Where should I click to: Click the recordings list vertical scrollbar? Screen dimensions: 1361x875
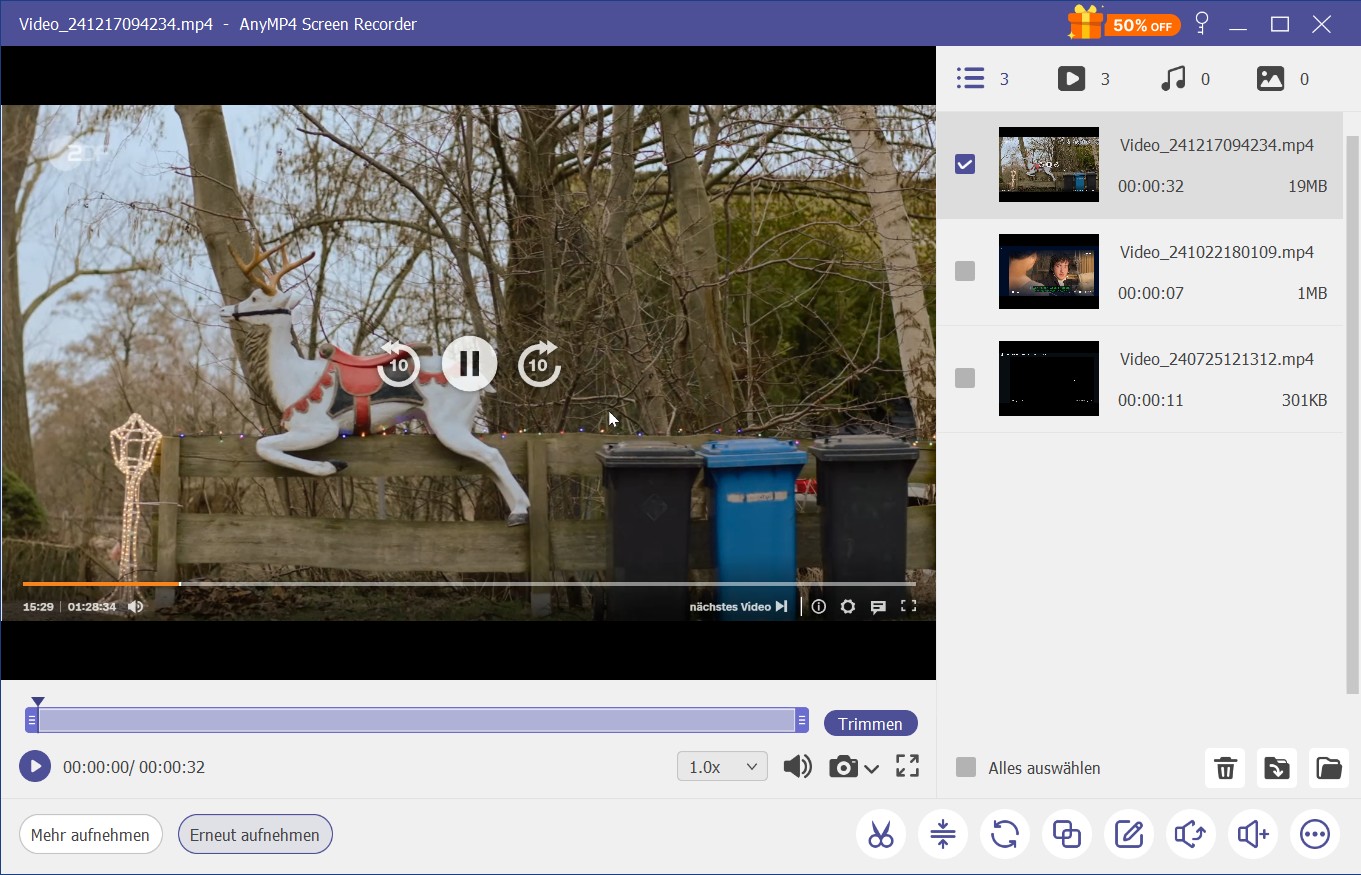[x=1353, y=414]
